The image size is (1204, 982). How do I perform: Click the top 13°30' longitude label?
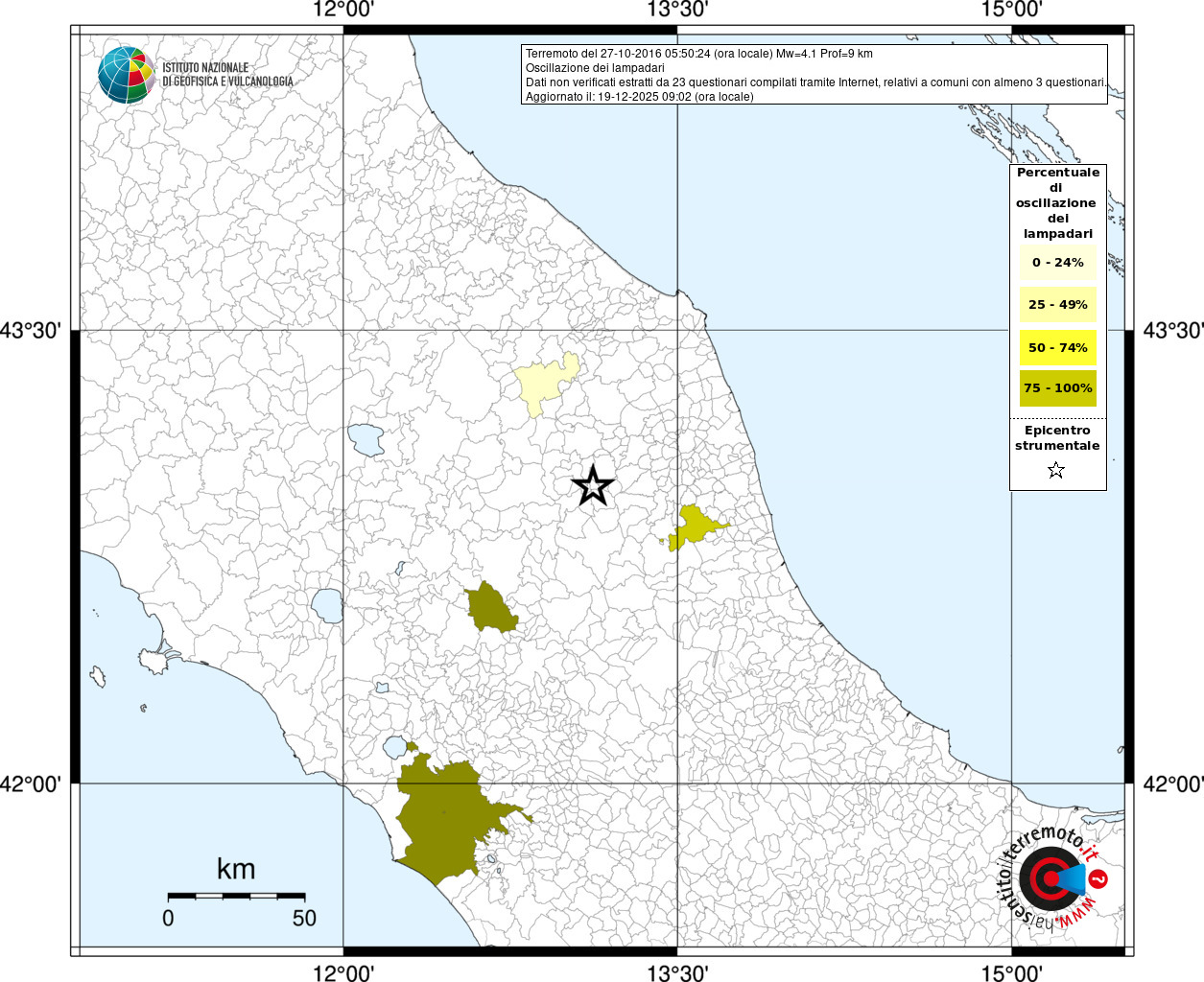[677, 10]
